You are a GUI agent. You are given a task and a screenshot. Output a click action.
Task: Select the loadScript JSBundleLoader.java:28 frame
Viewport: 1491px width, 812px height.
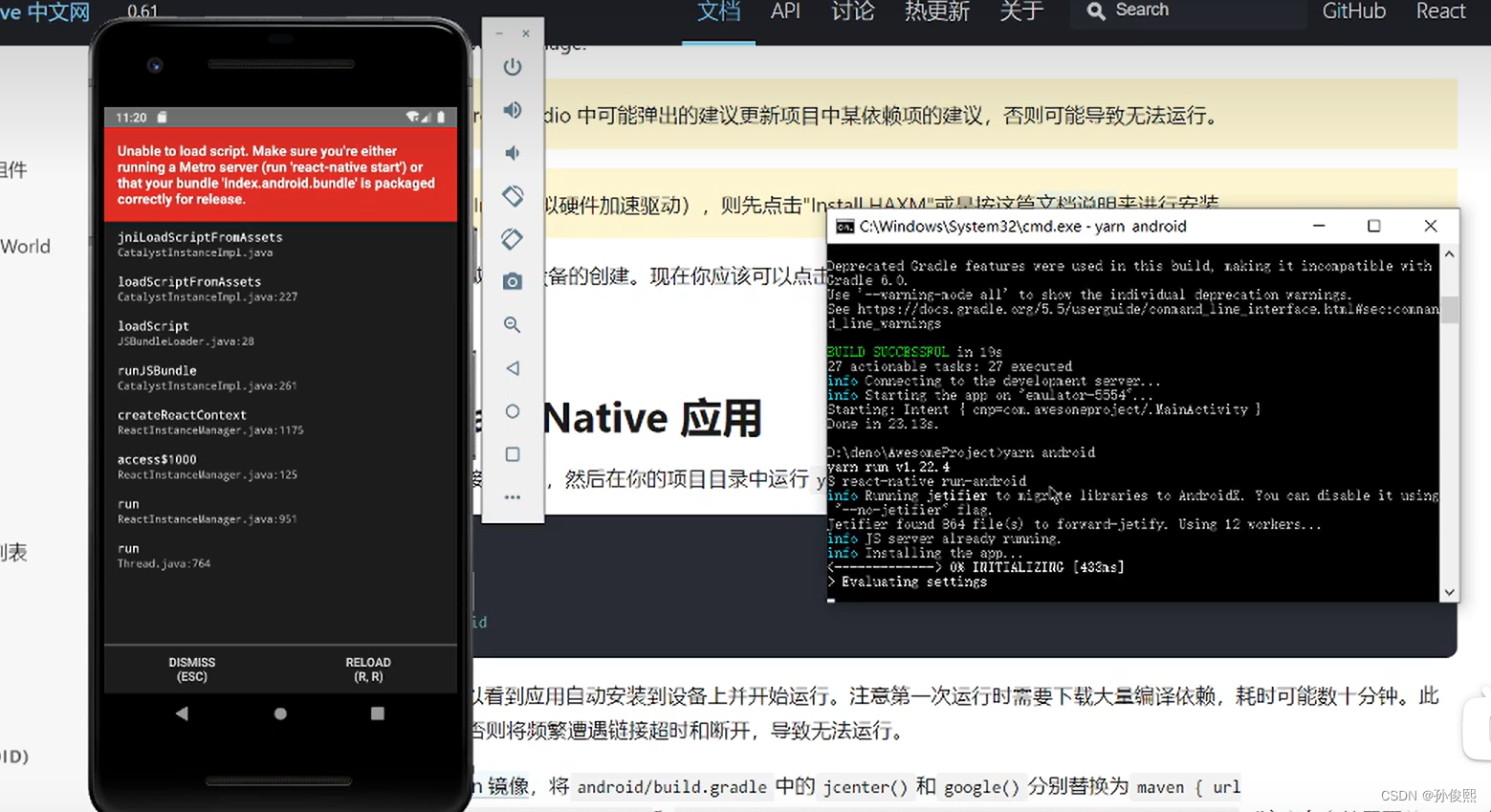point(280,333)
